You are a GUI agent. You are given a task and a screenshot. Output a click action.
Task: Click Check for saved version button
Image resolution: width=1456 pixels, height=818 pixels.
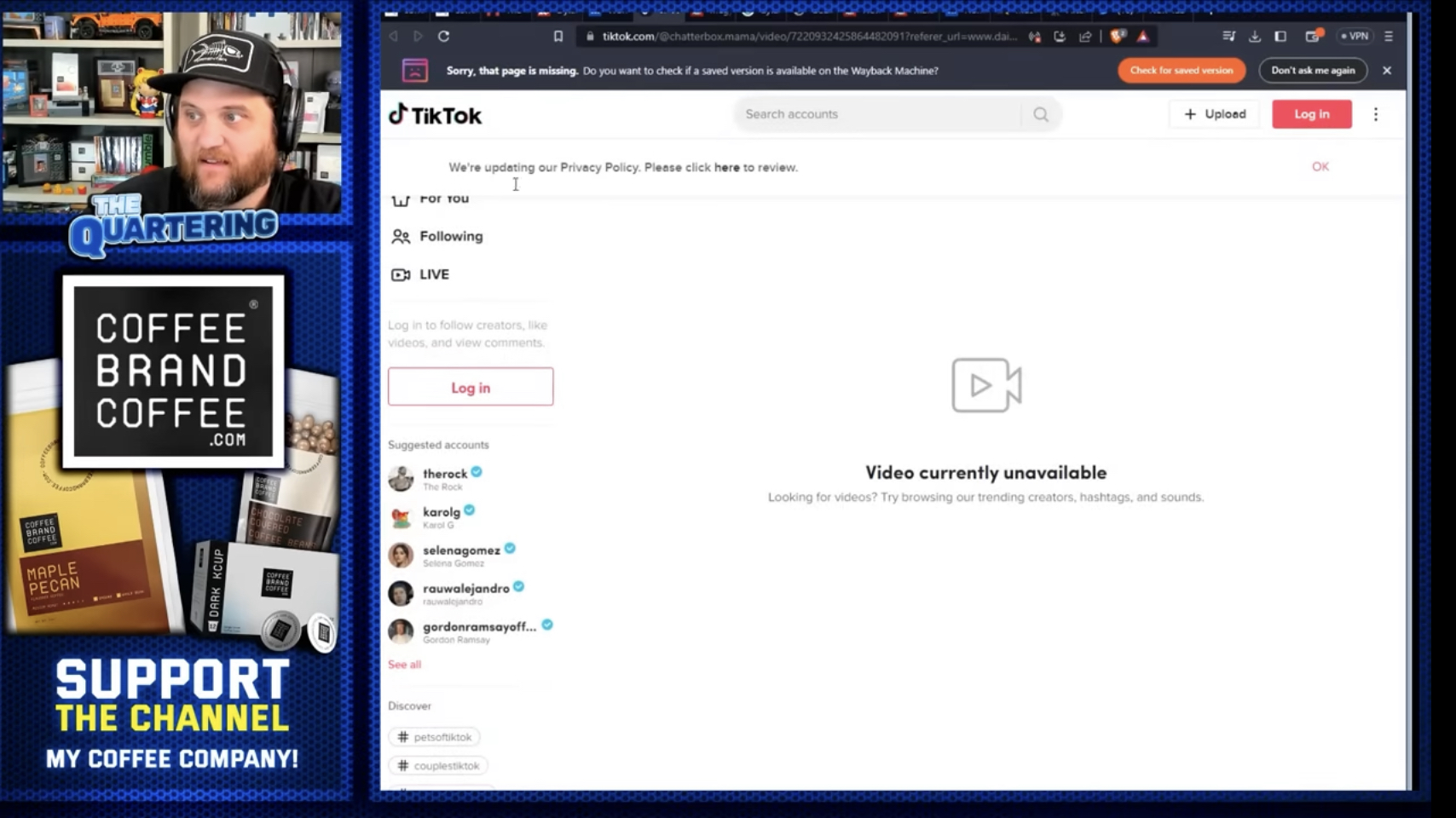click(x=1182, y=71)
